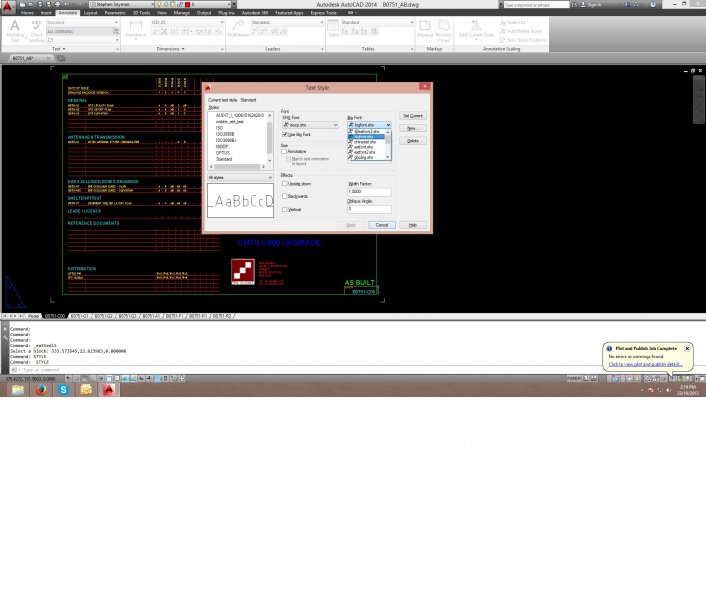Viewport: 706px width, 600px height.
Task: Open Skype from the taskbar
Action: coord(63,390)
